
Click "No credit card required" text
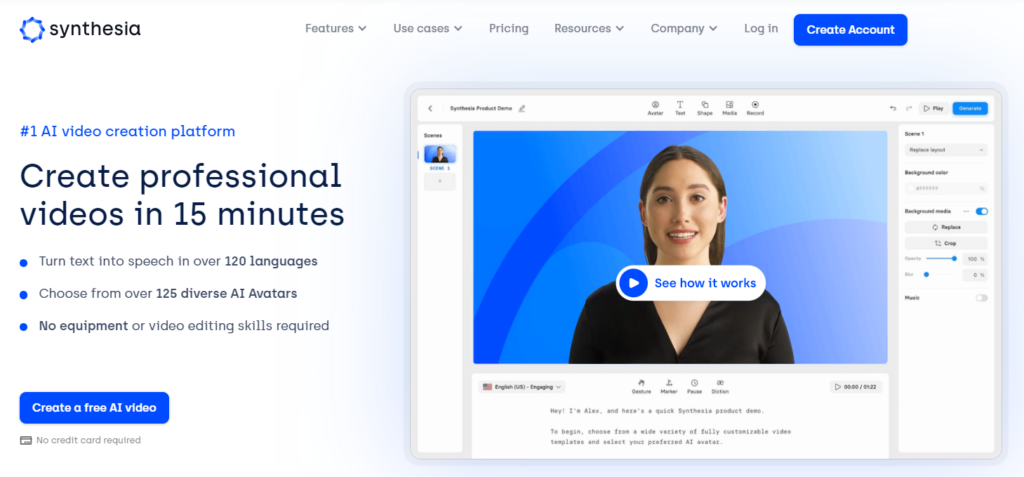[88, 440]
